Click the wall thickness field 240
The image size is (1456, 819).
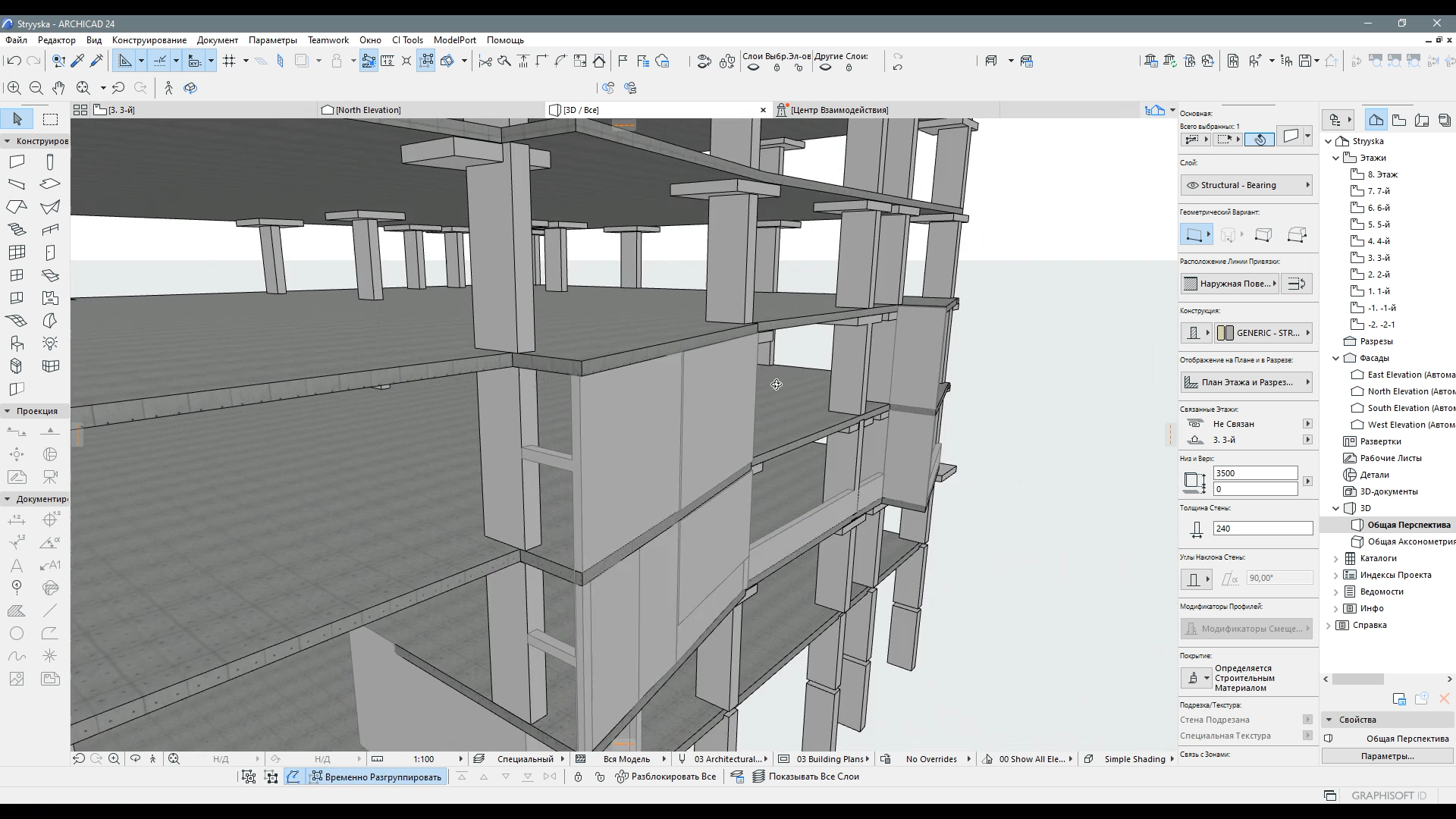point(1262,529)
